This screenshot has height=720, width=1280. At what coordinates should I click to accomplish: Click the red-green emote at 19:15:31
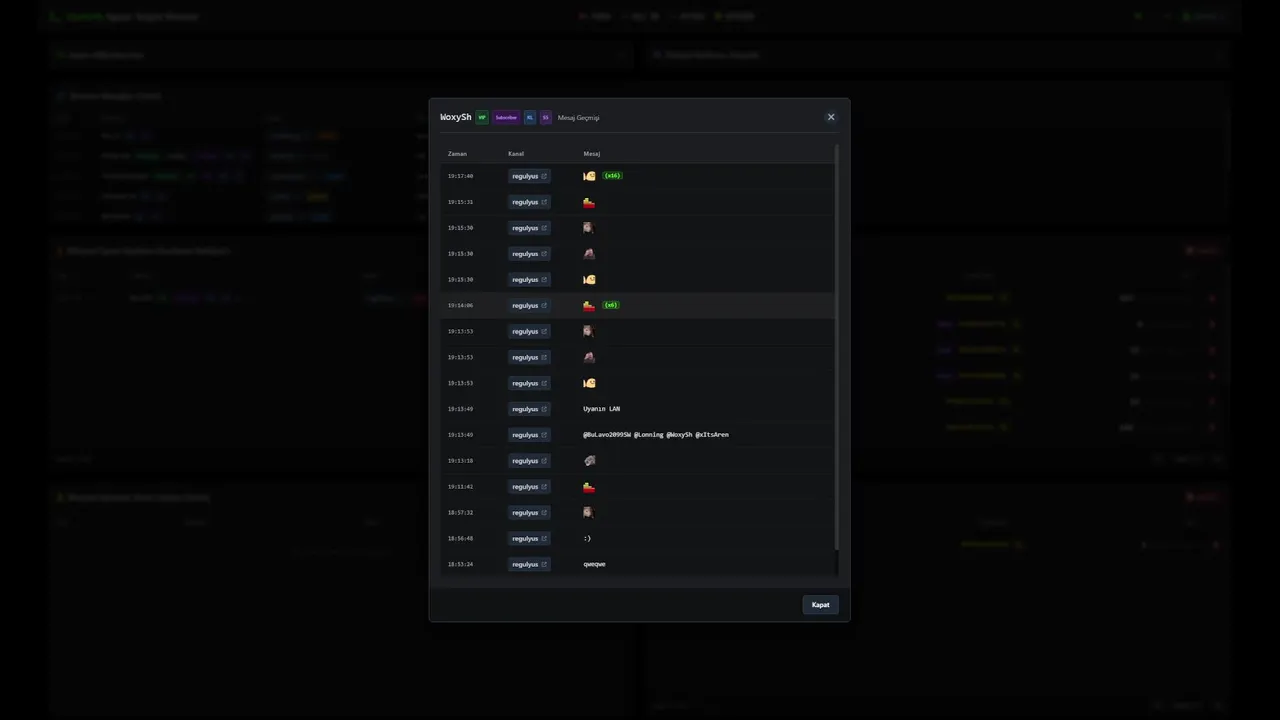tap(589, 202)
